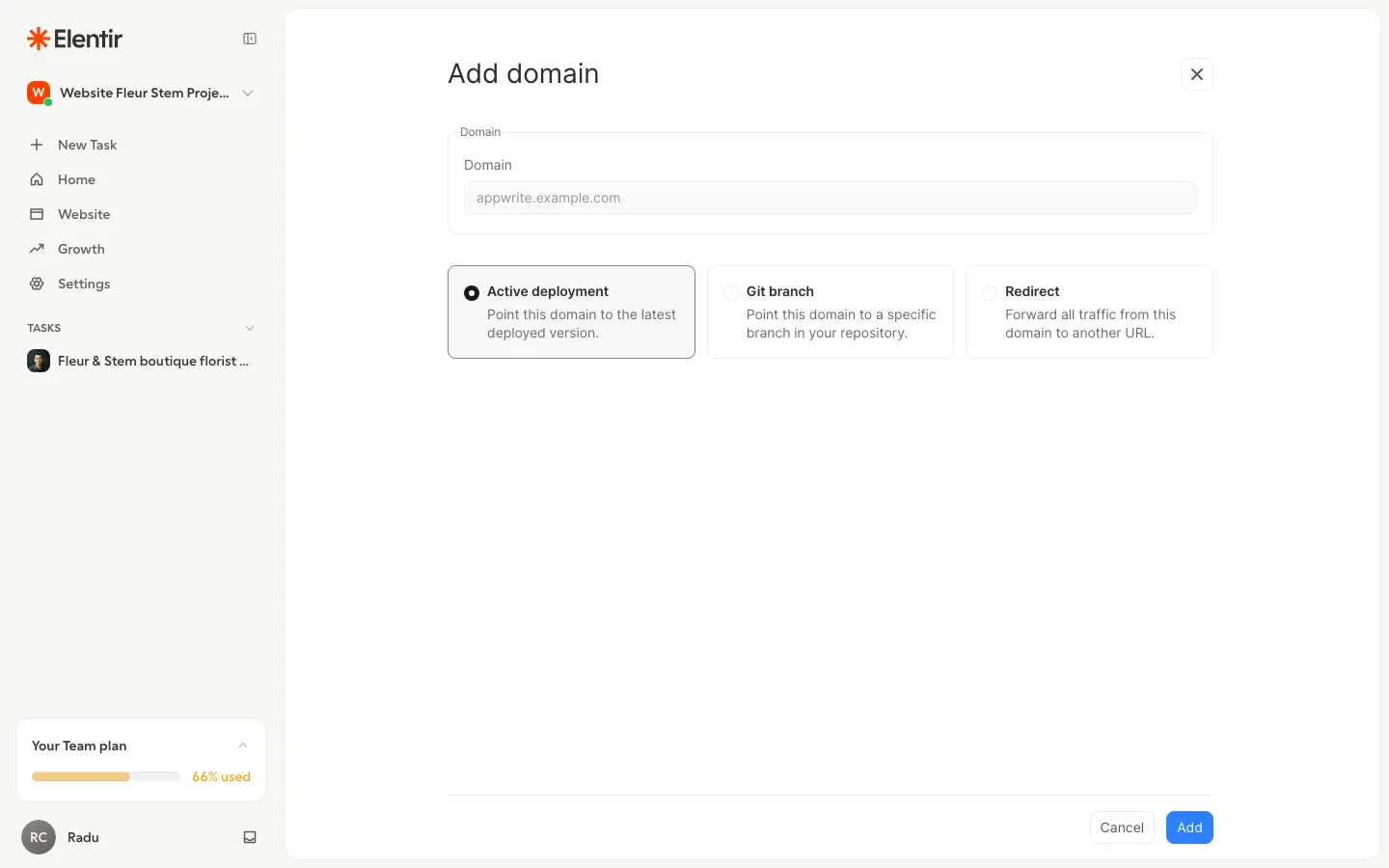Open the project switcher chevron
This screenshot has height=868, width=1389.
tap(248, 93)
